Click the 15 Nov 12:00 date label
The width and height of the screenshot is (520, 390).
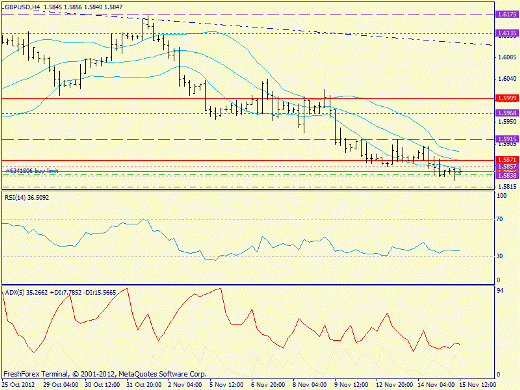click(478, 385)
